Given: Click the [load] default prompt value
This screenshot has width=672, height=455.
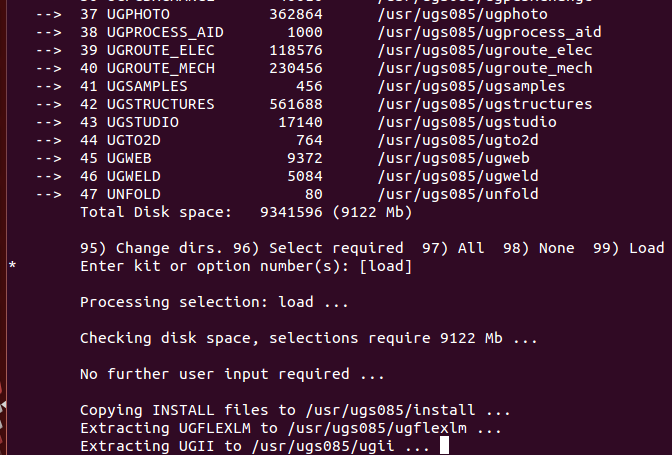Looking at the screenshot, I should 386,266.
